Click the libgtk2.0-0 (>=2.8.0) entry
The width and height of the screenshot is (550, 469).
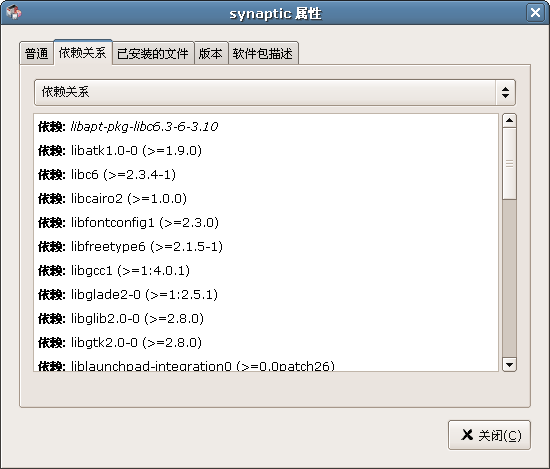pyautogui.click(x=120, y=342)
